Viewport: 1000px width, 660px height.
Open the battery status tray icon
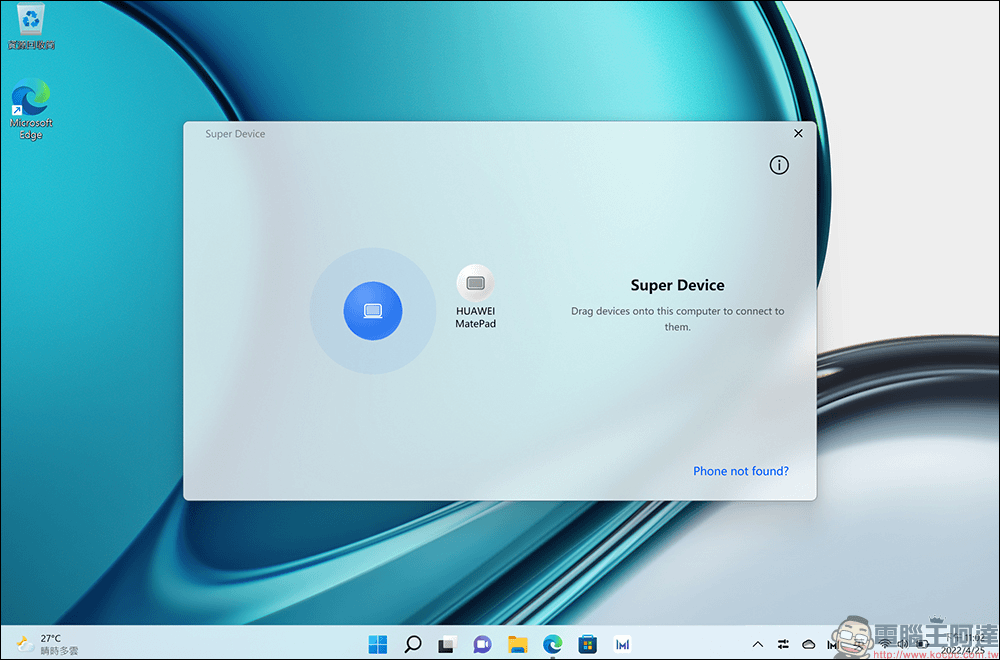(923, 645)
